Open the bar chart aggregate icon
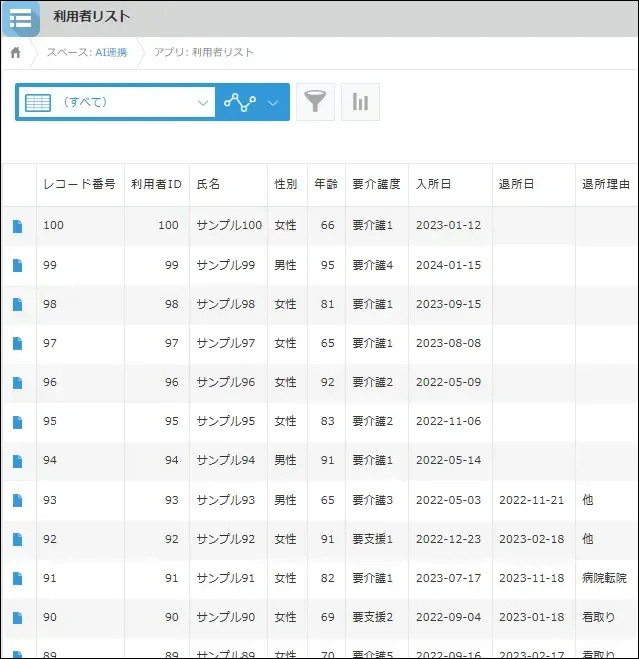This screenshot has height=659, width=639. click(x=360, y=102)
